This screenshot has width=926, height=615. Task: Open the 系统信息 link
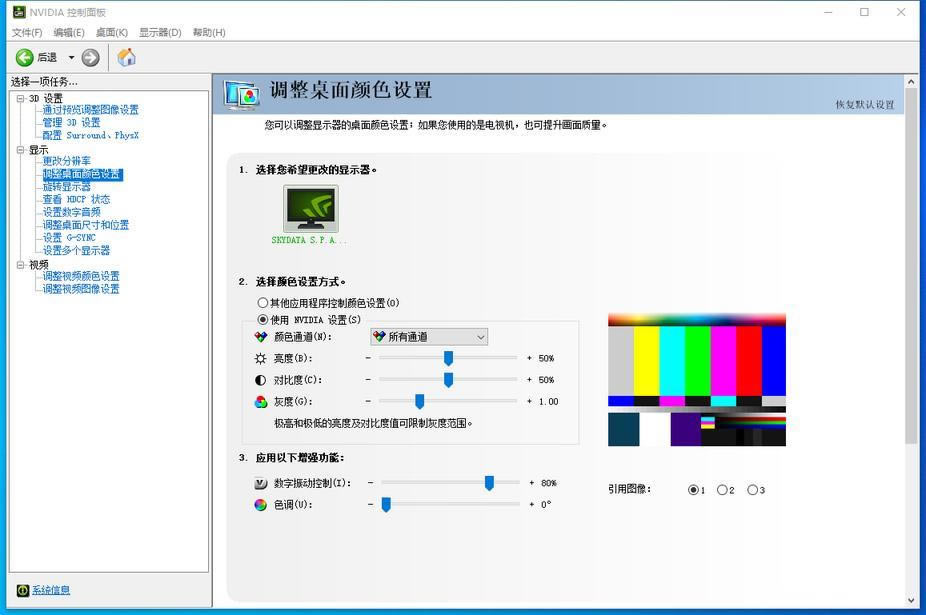coord(51,590)
